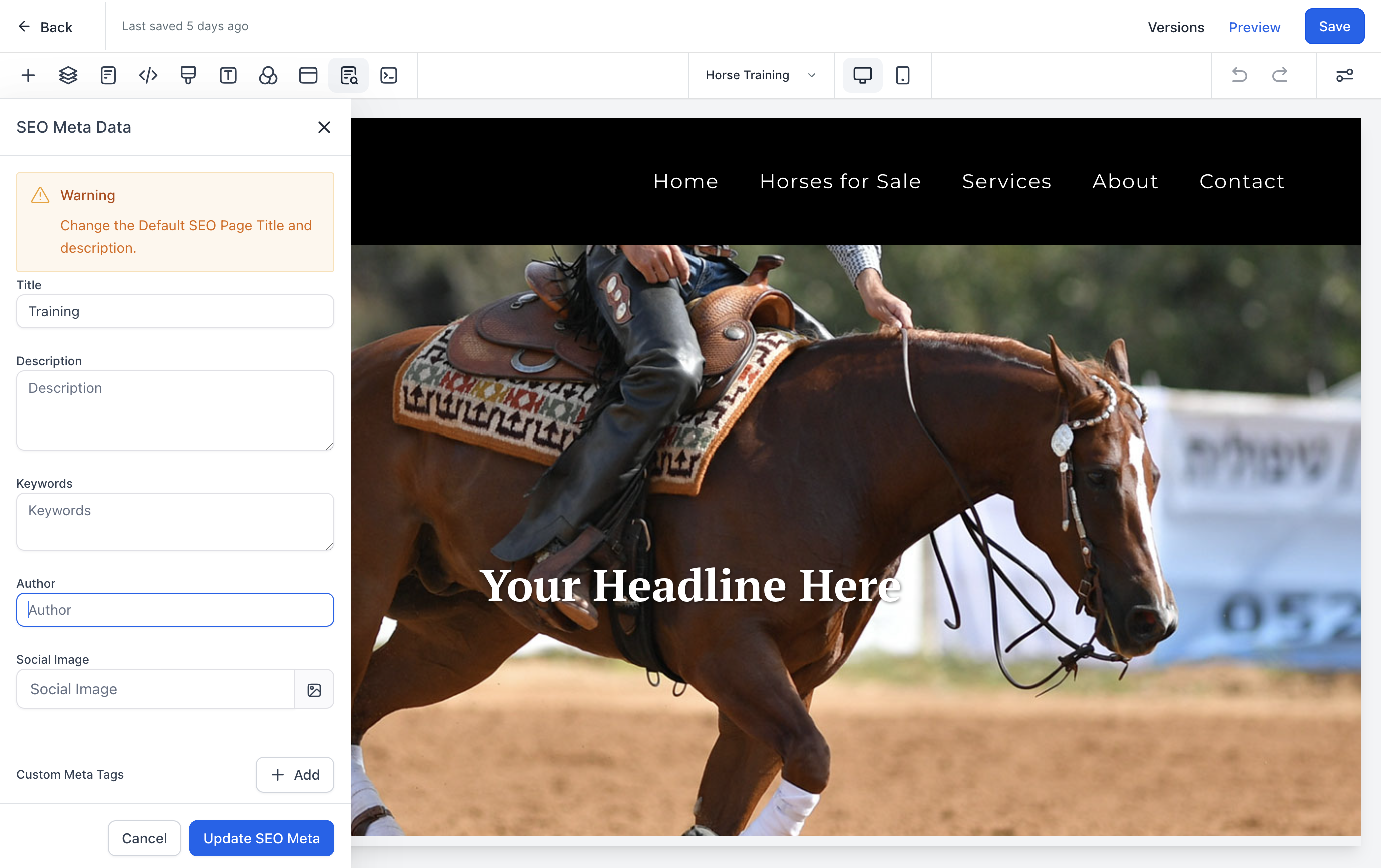
Task: Click the warning triangle icon
Action: 40,195
